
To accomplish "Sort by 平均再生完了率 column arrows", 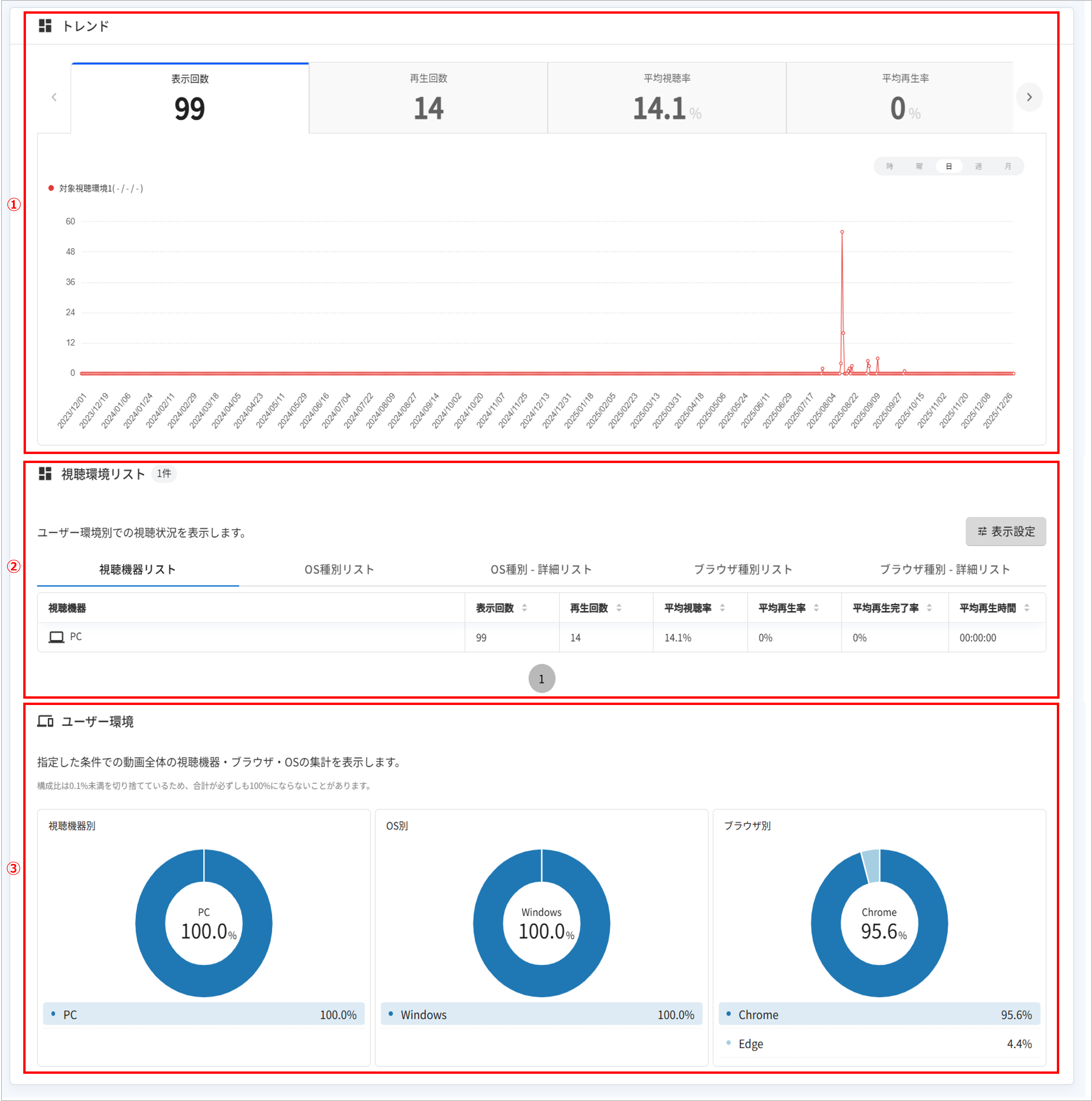I will coord(929,608).
